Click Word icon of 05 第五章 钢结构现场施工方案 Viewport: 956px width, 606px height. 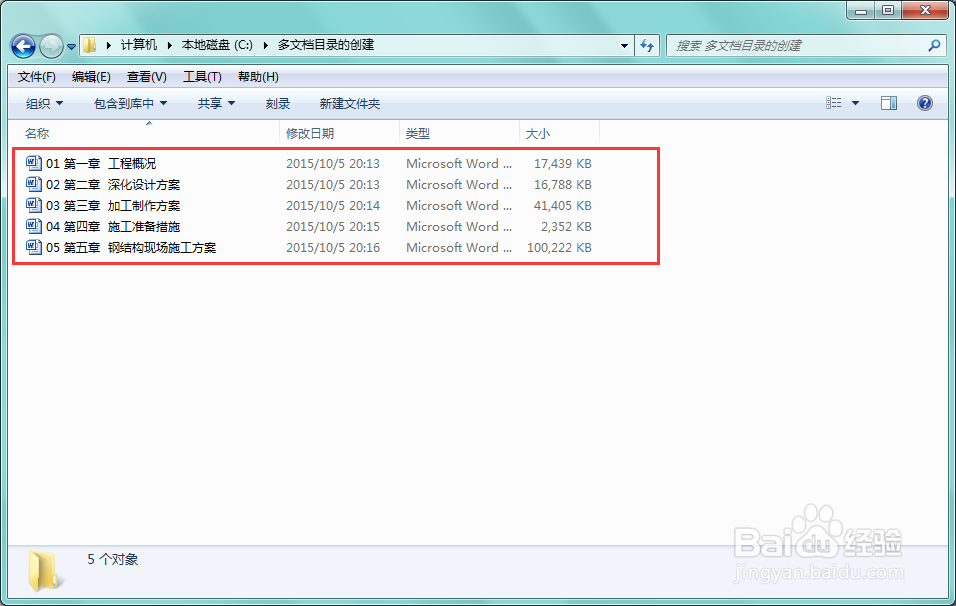[34, 247]
